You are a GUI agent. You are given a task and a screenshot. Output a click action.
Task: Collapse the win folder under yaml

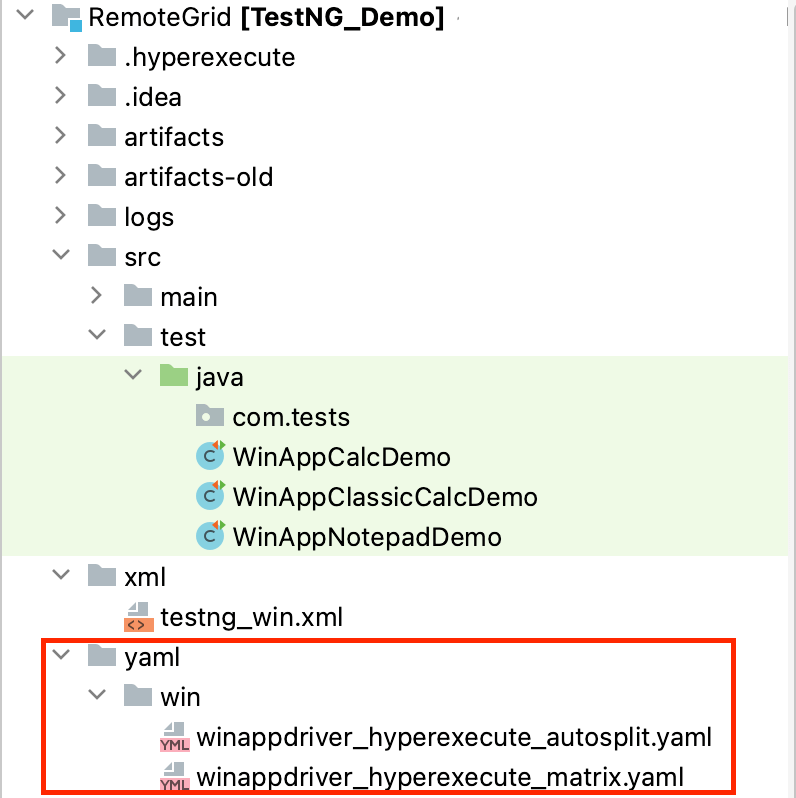click(97, 696)
